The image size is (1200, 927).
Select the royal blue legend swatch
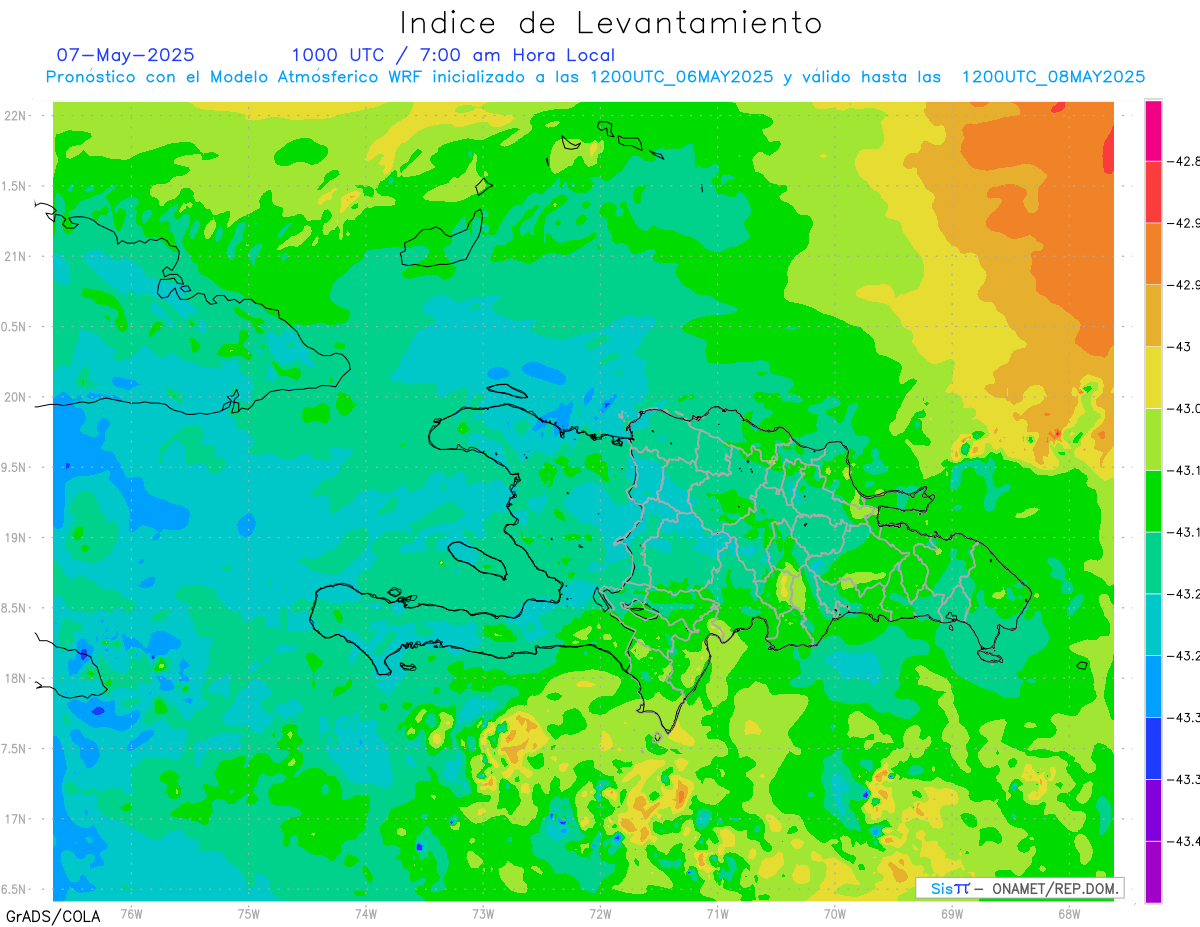[x=1153, y=748]
